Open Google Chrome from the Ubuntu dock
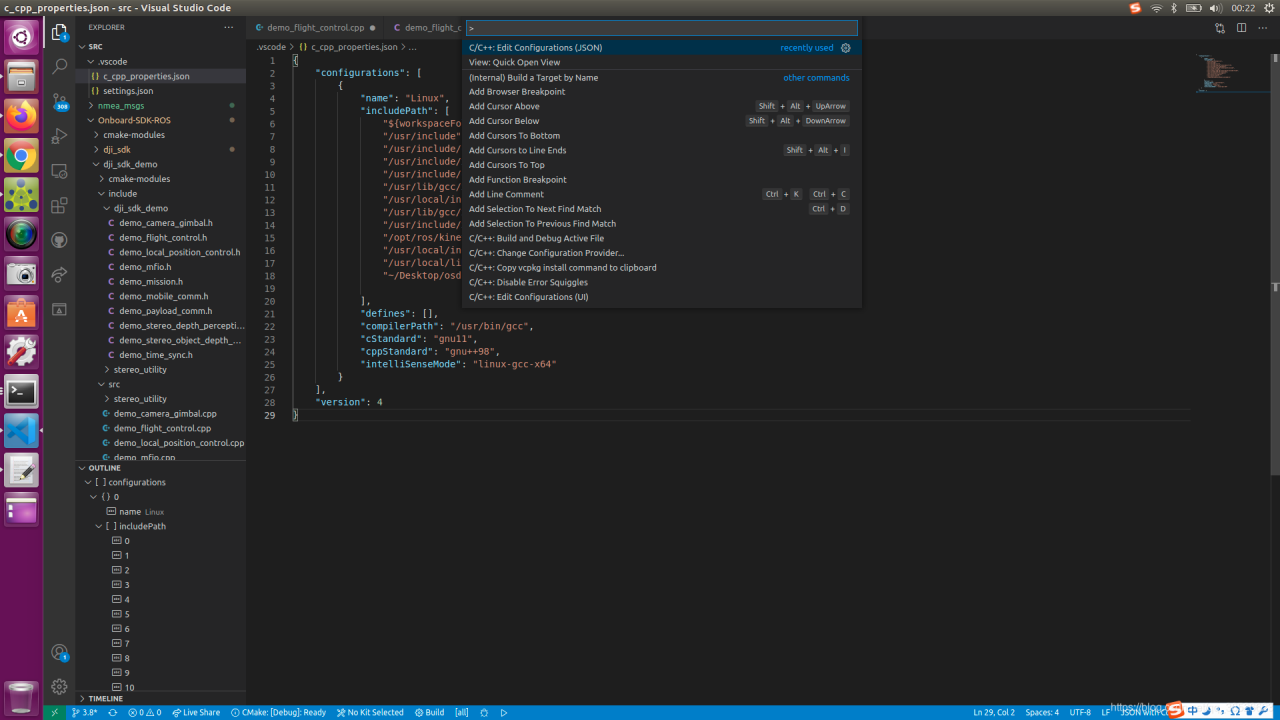The height and width of the screenshot is (720, 1280). point(21,155)
